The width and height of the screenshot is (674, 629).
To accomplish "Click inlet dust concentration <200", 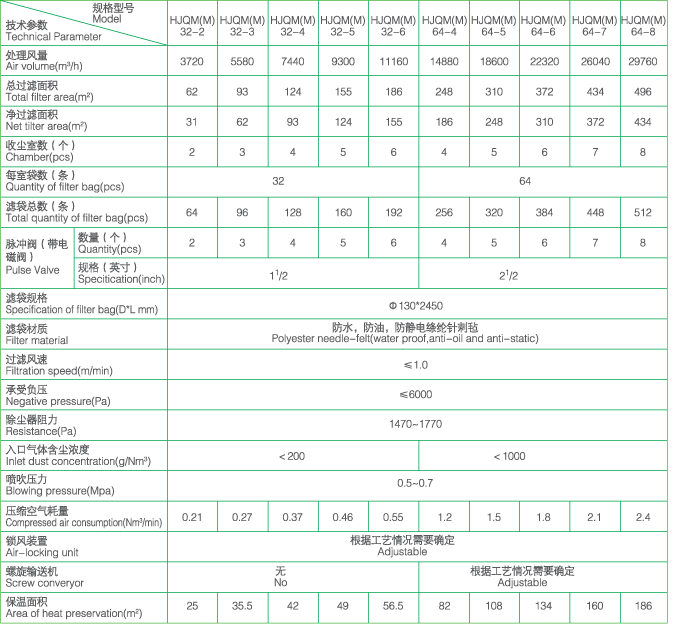I will (292, 456).
